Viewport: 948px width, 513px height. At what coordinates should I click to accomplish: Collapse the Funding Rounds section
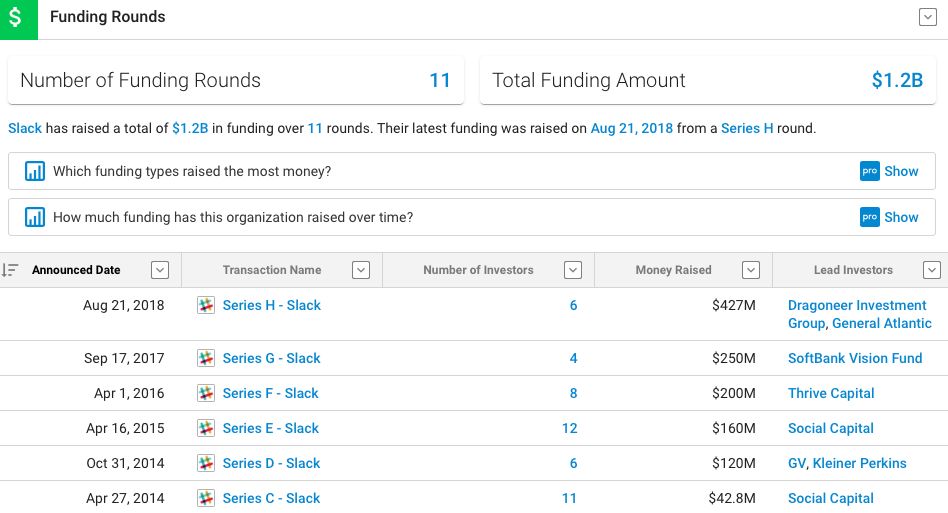click(x=927, y=17)
